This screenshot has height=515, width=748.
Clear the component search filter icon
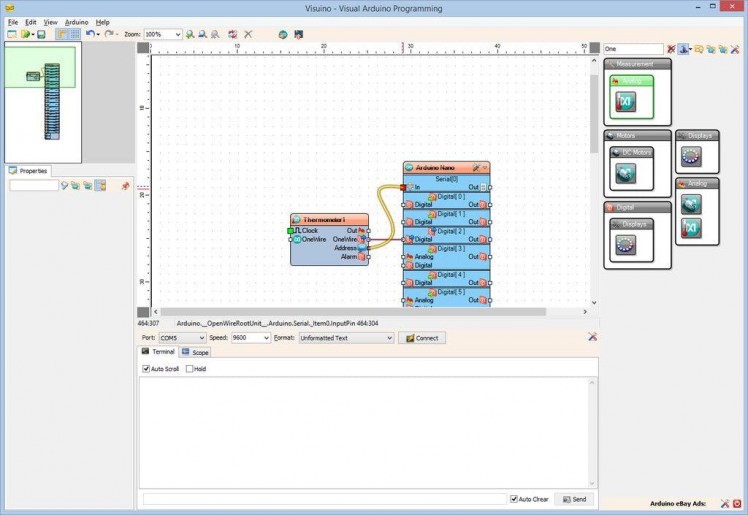[671, 48]
